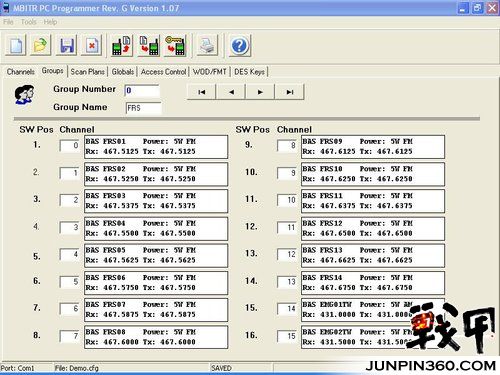Open the Help menu

click(x=50, y=22)
